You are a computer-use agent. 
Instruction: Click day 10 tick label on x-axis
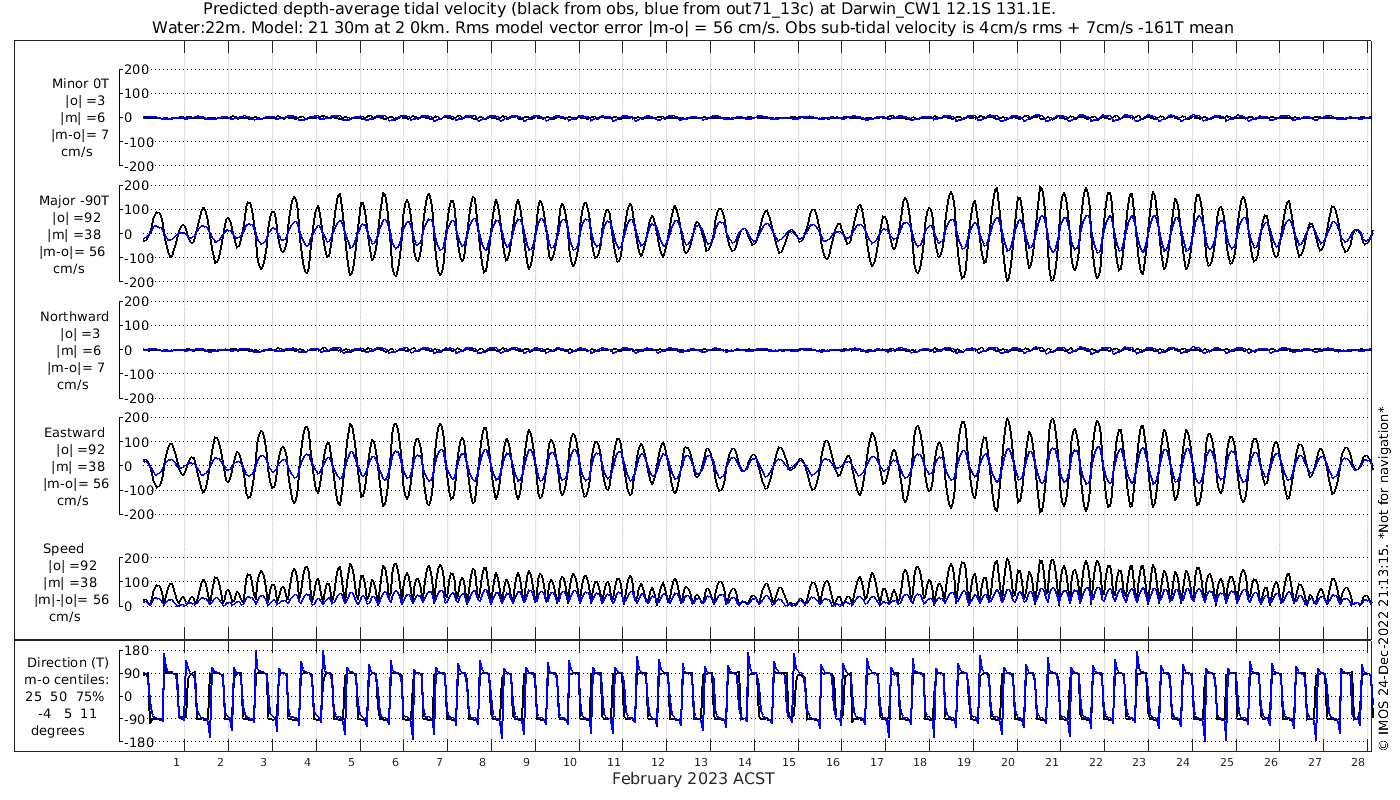tap(570, 762)
